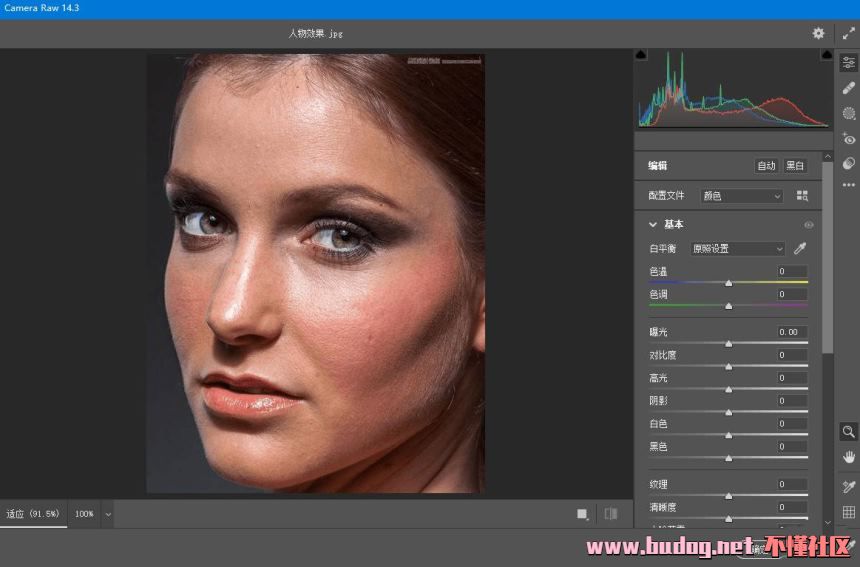Select the Zoom magnifier tool

coord(848,432)
